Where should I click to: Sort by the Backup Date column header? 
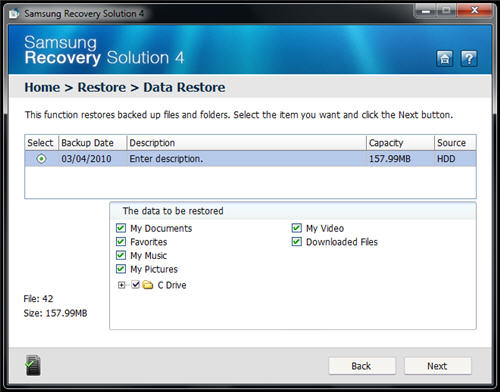click(93, 143)
